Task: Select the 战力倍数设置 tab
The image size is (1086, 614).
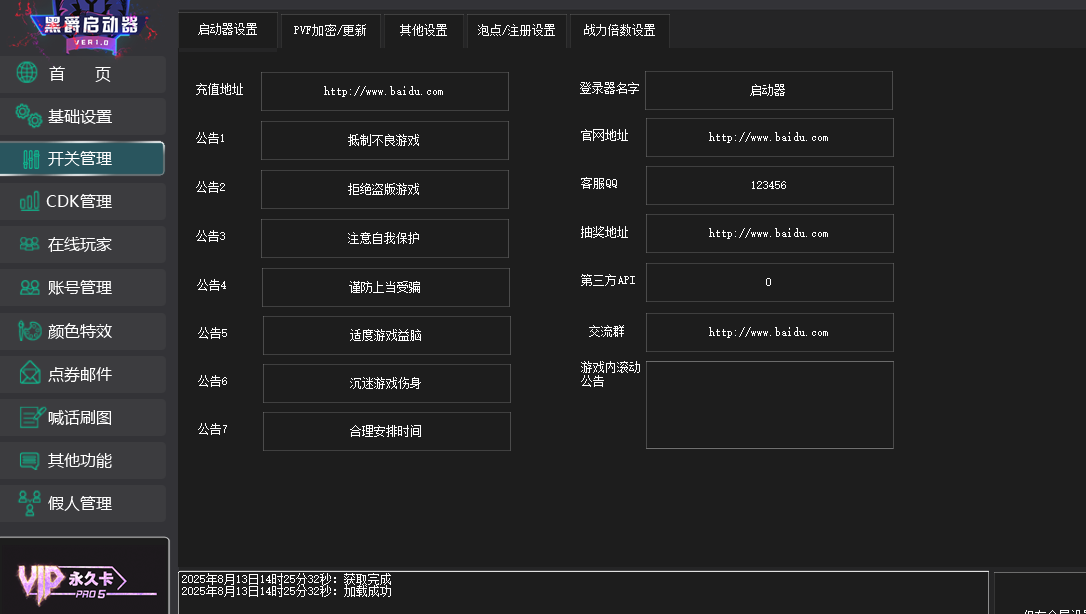Action: [x=619, y=31]
